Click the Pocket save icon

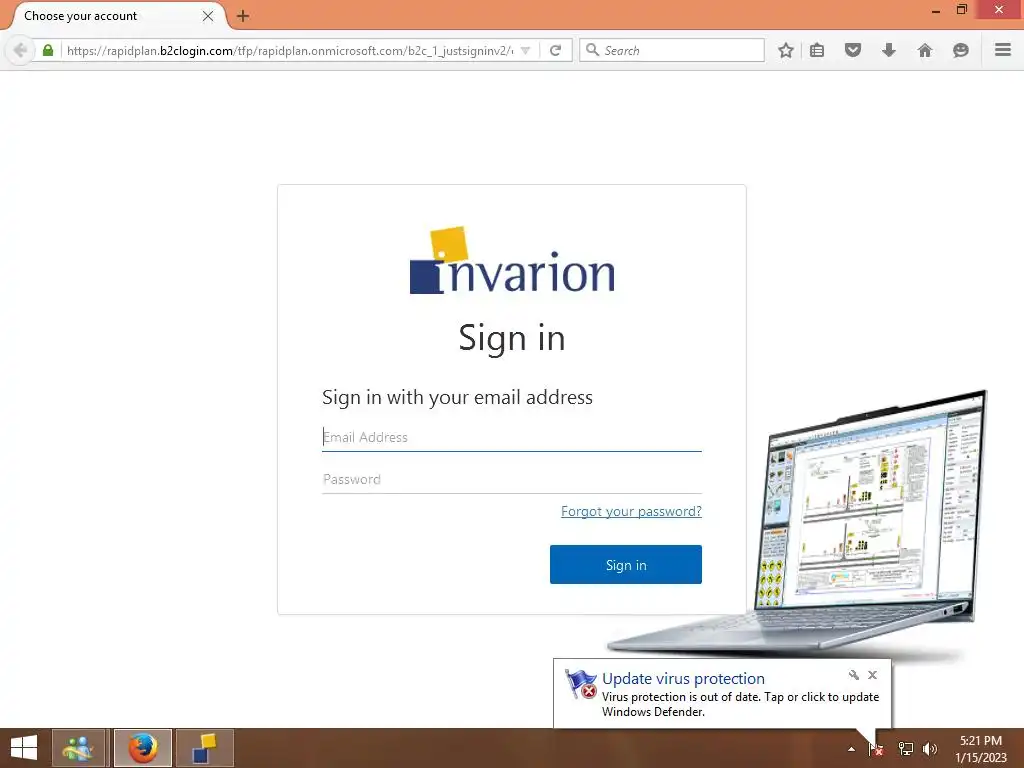pos(853,50)
